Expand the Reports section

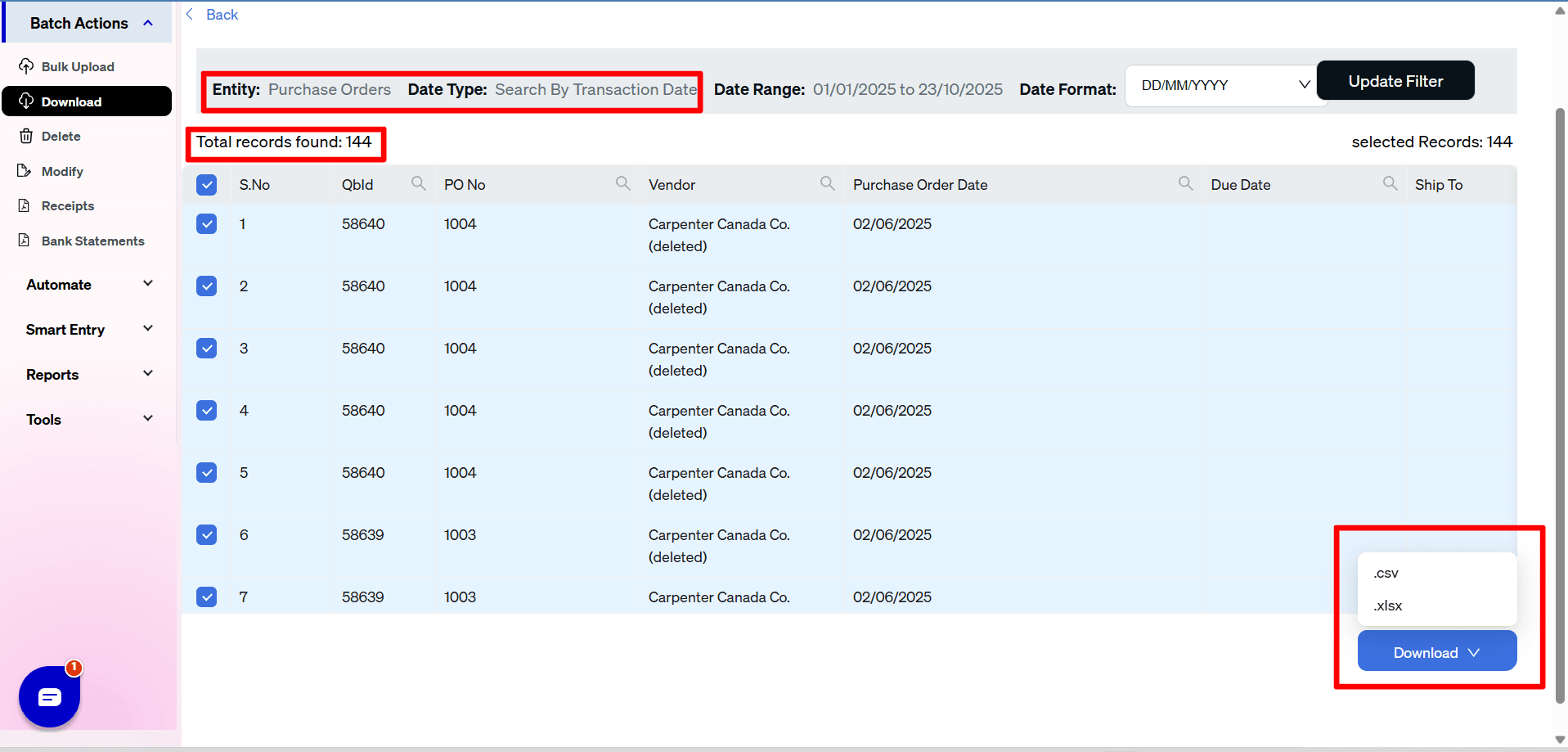coord(87,374)
